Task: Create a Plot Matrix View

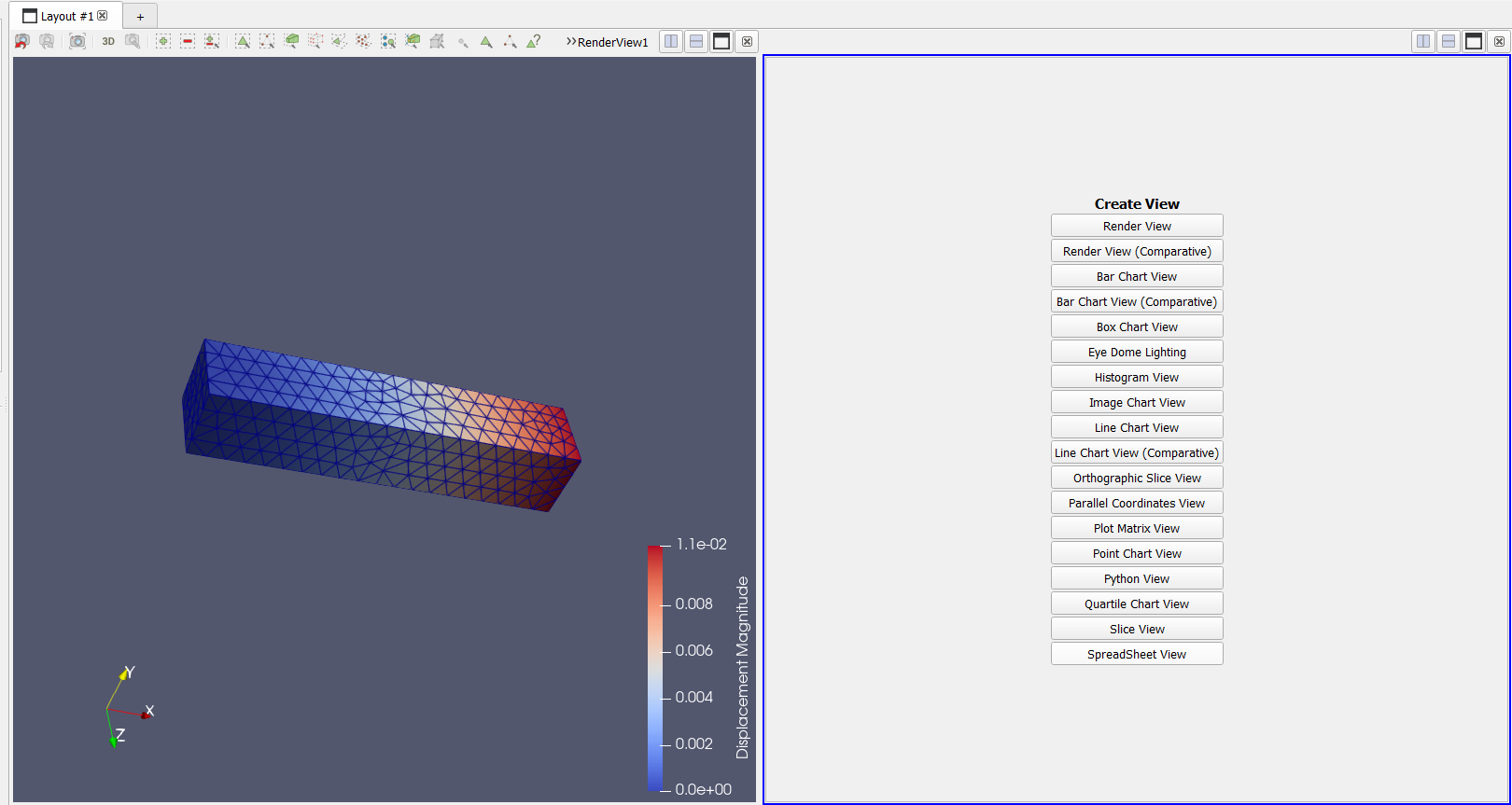Action: [x=1137, y=528]
